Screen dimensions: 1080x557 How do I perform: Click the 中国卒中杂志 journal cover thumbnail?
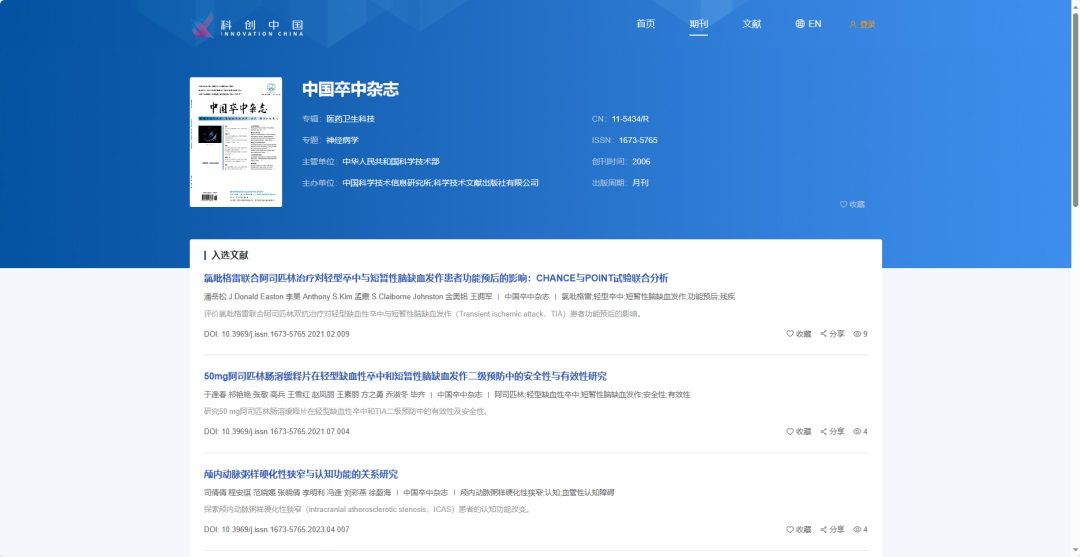[x=236, y=142]
